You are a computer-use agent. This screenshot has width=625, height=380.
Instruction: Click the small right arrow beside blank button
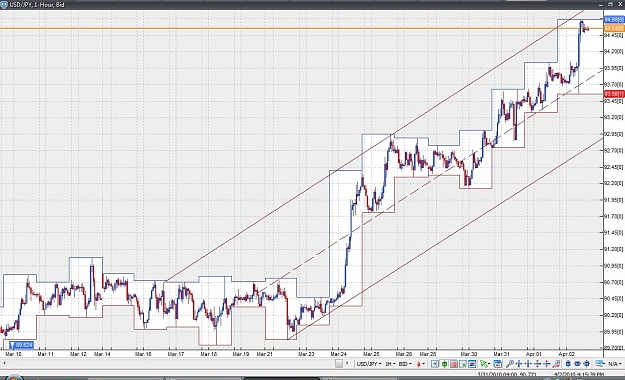347,363
